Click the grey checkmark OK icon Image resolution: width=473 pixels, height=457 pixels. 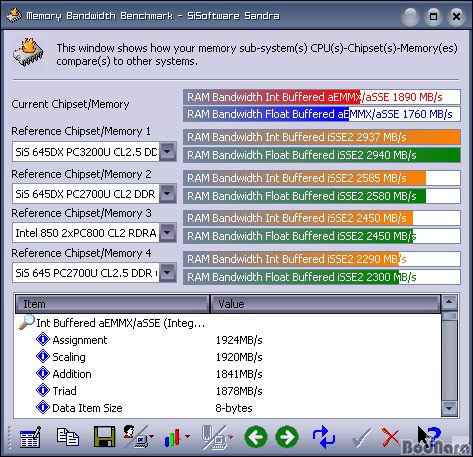tap(361, 438)
